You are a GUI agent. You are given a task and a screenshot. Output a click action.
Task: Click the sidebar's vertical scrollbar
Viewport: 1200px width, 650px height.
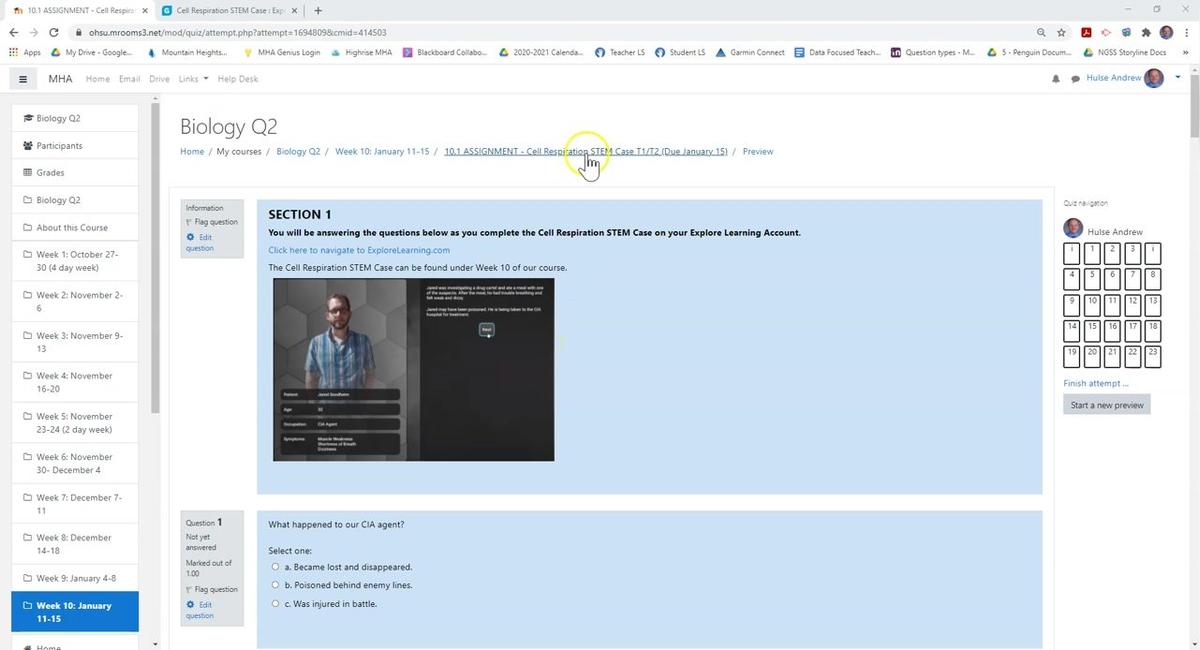coord(155,256)
